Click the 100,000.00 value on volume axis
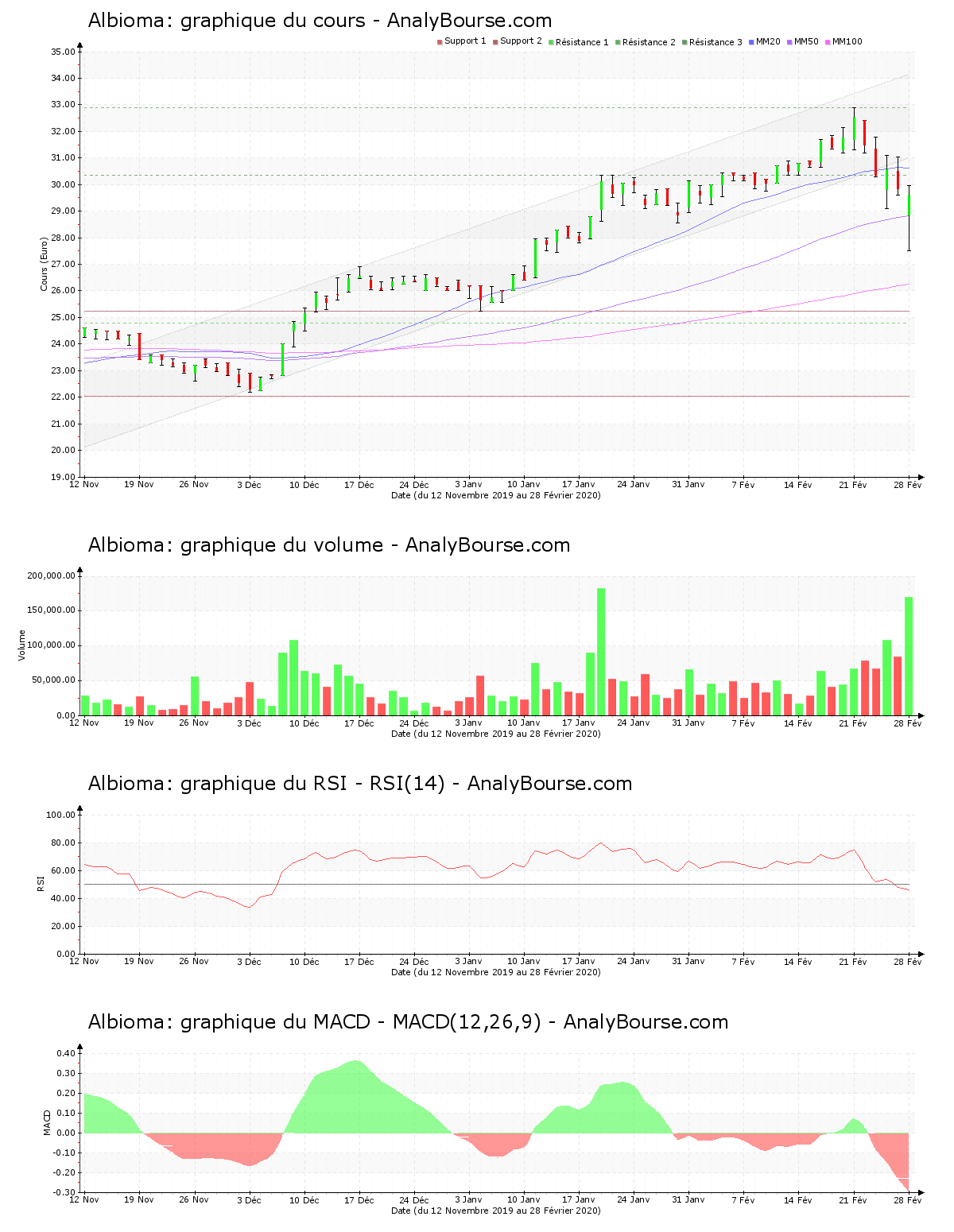Viewport: 954px width, 1232px height. point(51,645)
